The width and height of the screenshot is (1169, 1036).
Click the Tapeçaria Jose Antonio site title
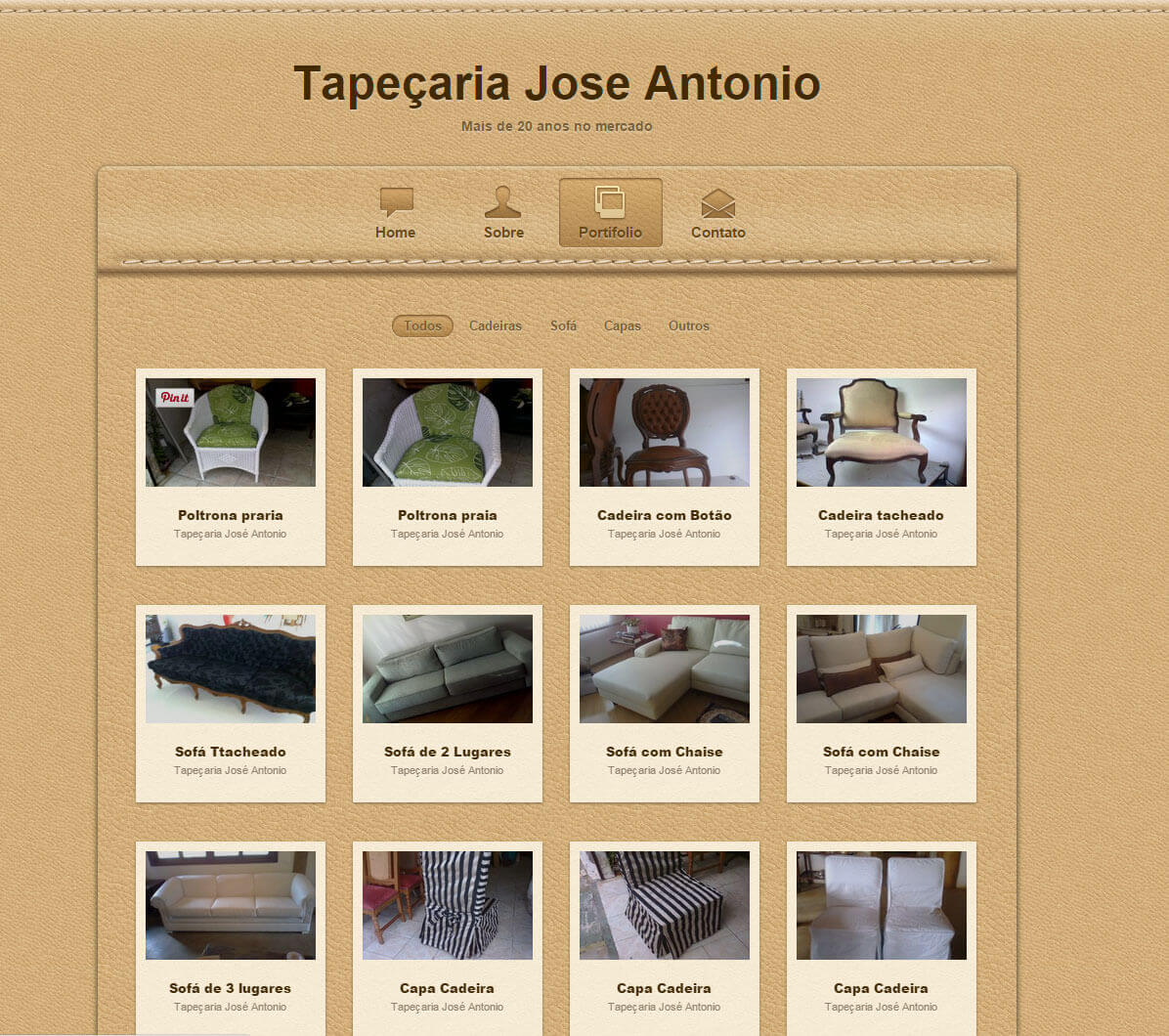tap(557, 83)
